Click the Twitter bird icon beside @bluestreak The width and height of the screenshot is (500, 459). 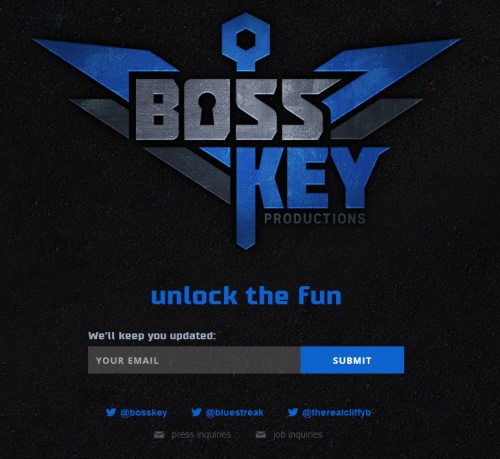tap(196, 412)
